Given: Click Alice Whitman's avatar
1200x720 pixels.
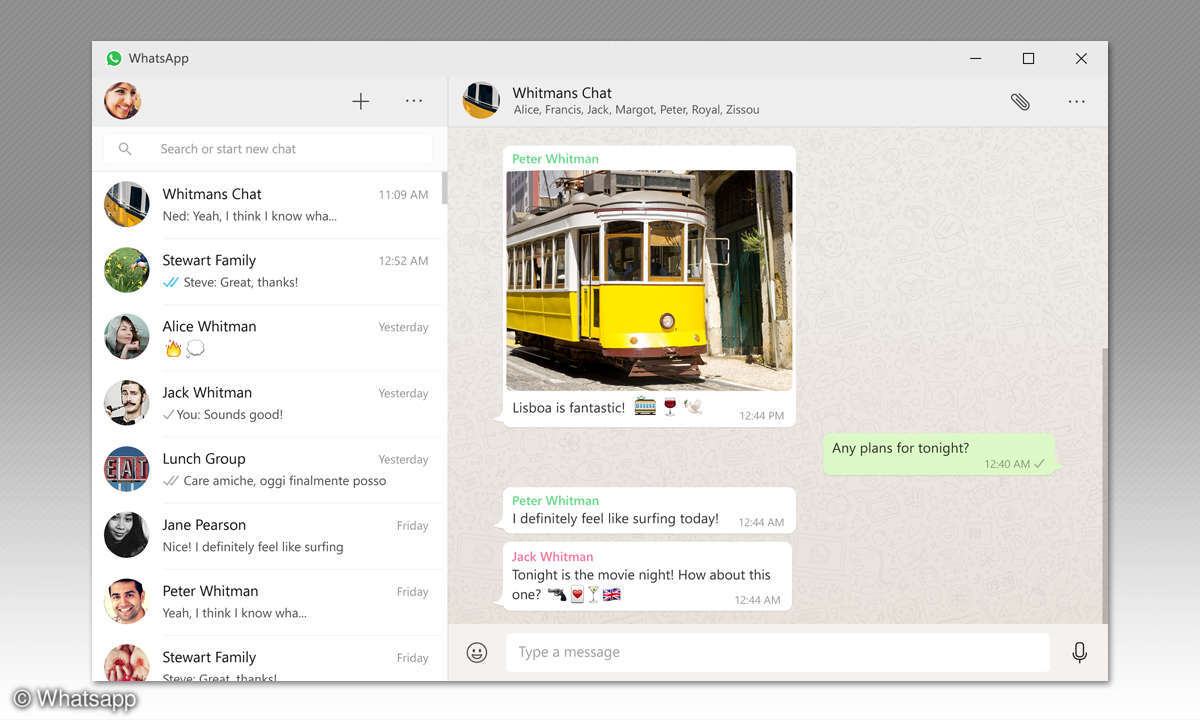Looking at the screenshot, I should point(127,337).
